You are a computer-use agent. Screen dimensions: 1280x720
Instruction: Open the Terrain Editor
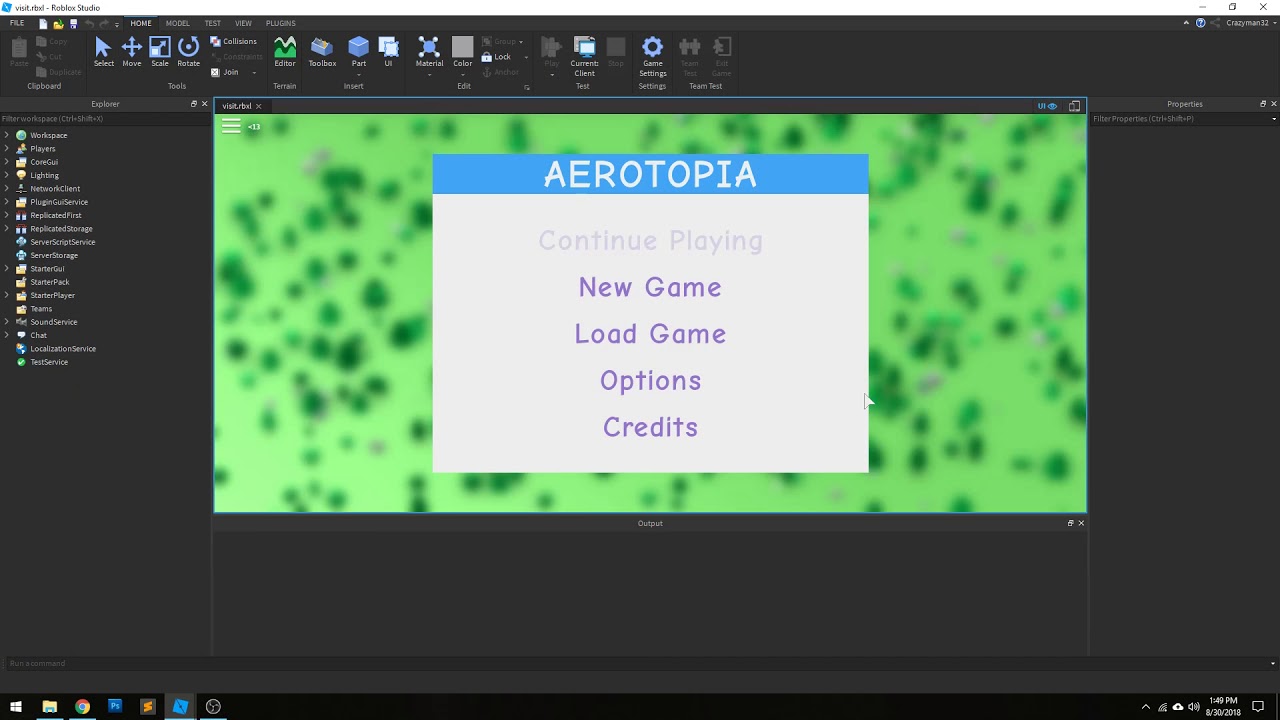click(x=285, y=52)
